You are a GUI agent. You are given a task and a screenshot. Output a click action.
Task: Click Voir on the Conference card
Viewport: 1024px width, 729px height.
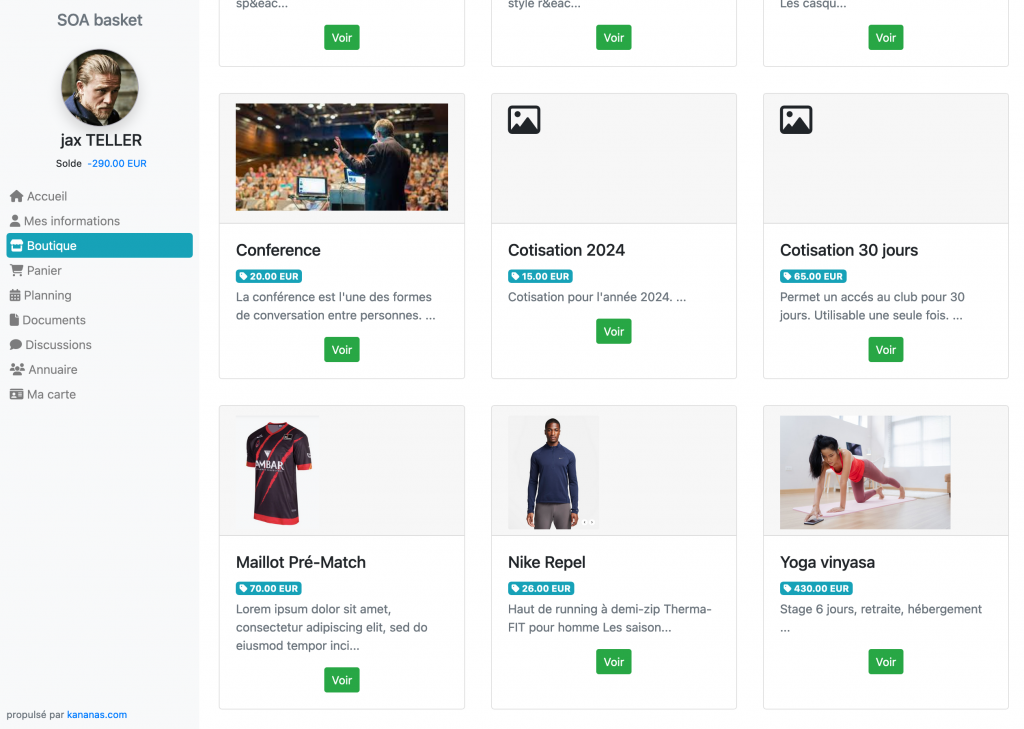(x=342, y=349)
